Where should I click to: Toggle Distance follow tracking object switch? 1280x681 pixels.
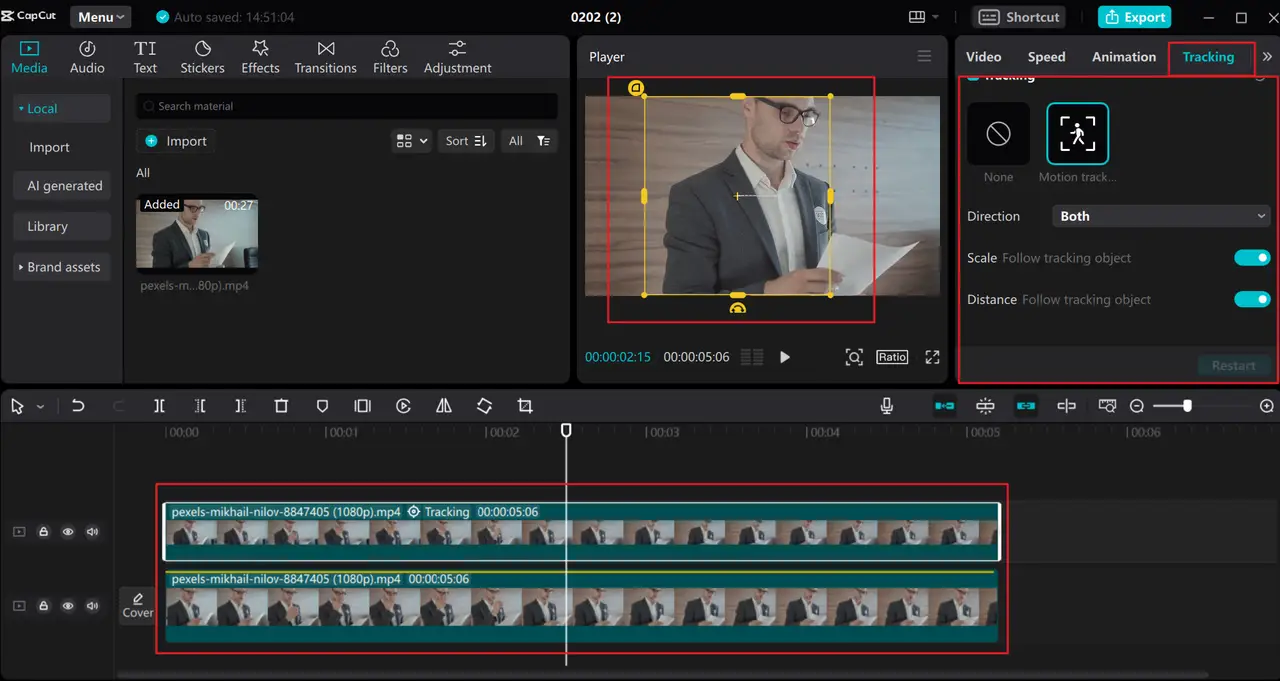click(x=1252, y=299)
